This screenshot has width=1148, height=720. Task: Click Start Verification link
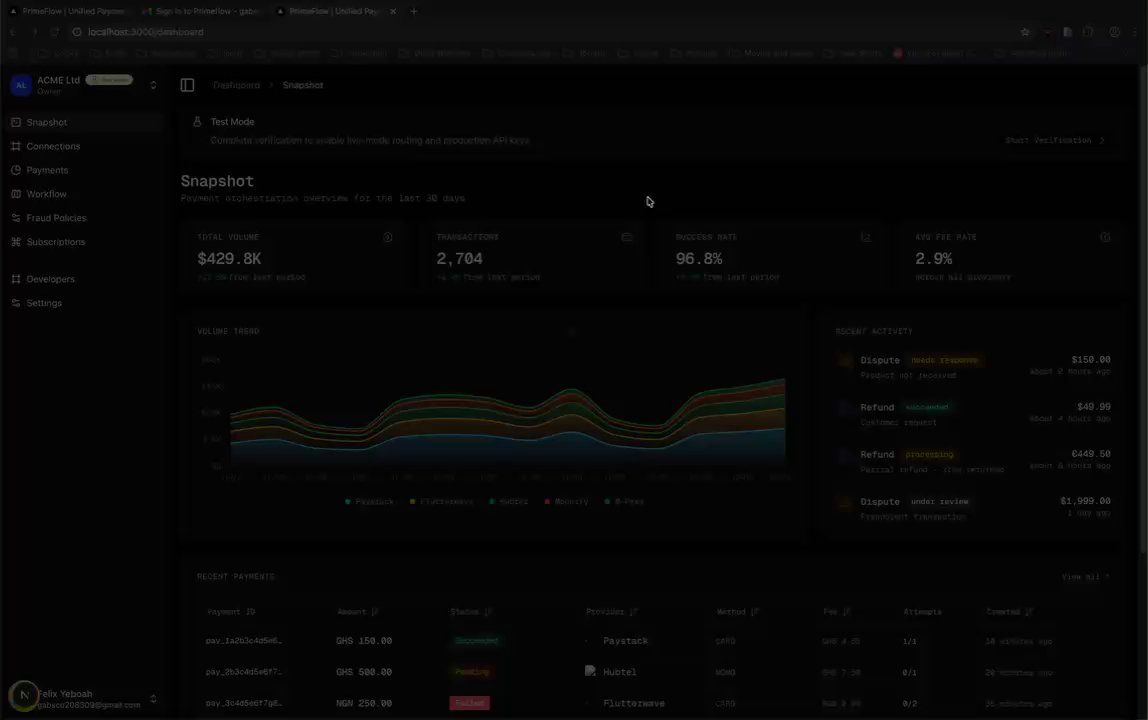click(x=1055, y=140)
